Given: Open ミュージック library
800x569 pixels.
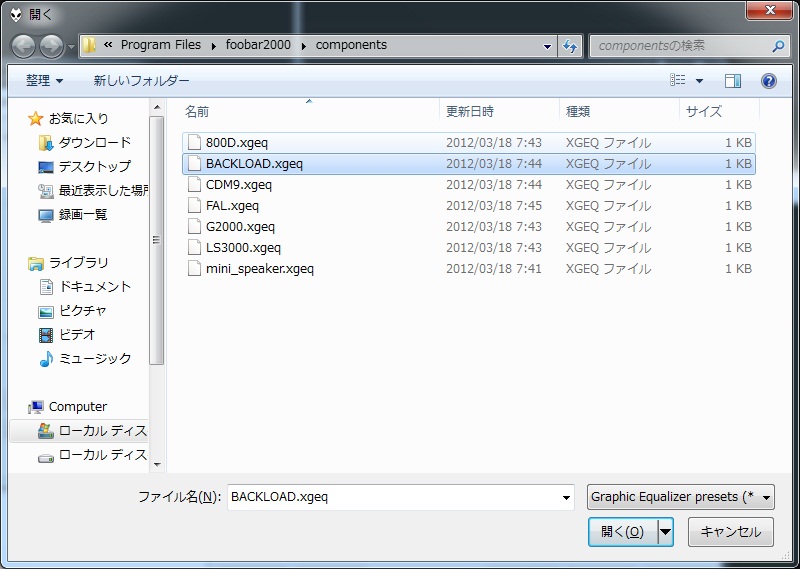Looking at the screenshot, I should 95,359.
